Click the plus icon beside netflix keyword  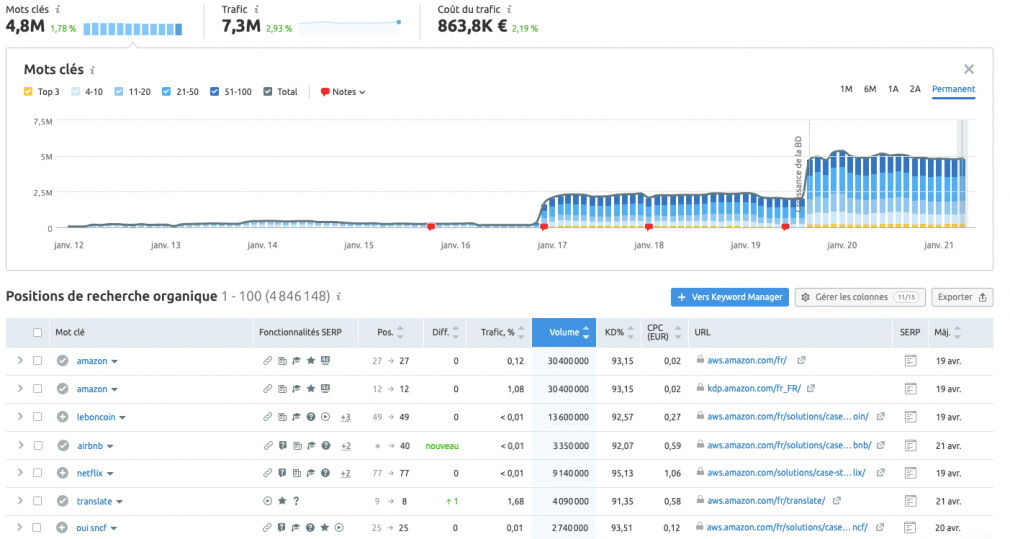pos(62,473)
